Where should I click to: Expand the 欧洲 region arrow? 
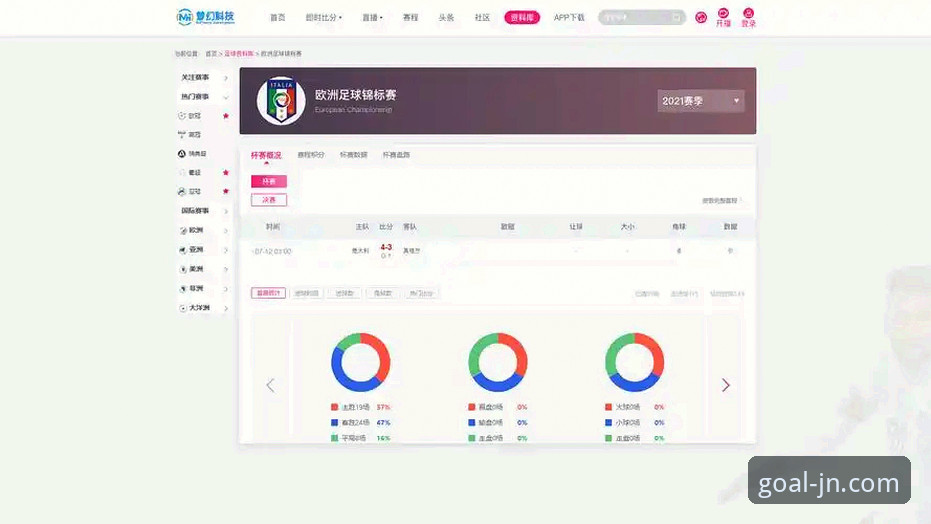tap(226, 231)
